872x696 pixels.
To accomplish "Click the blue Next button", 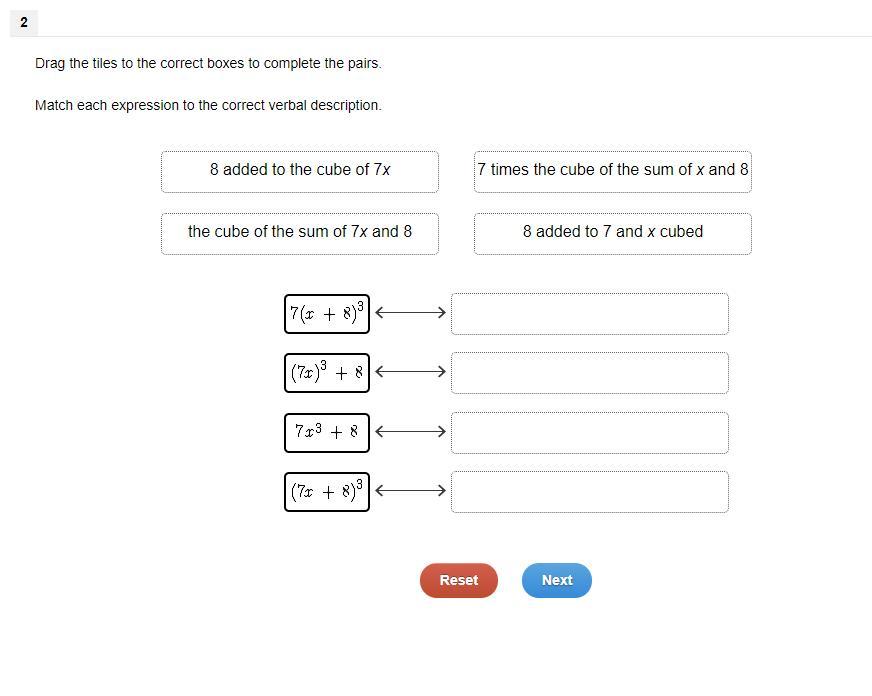I will 557,580.
